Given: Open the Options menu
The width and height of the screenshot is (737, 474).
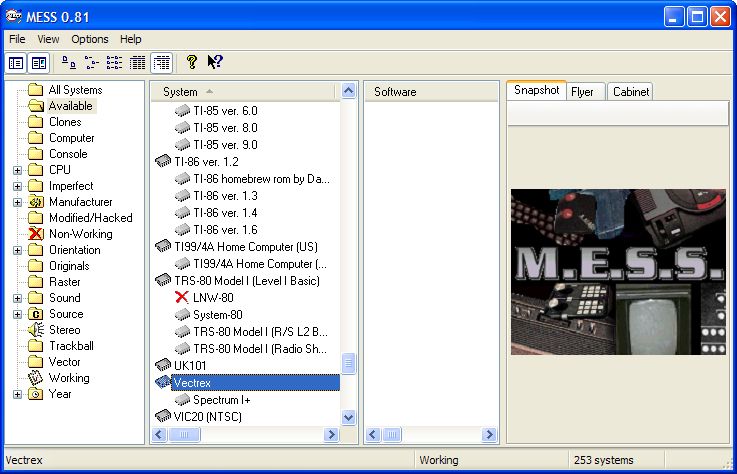Looking at the screenshot, I should (90, 39).
